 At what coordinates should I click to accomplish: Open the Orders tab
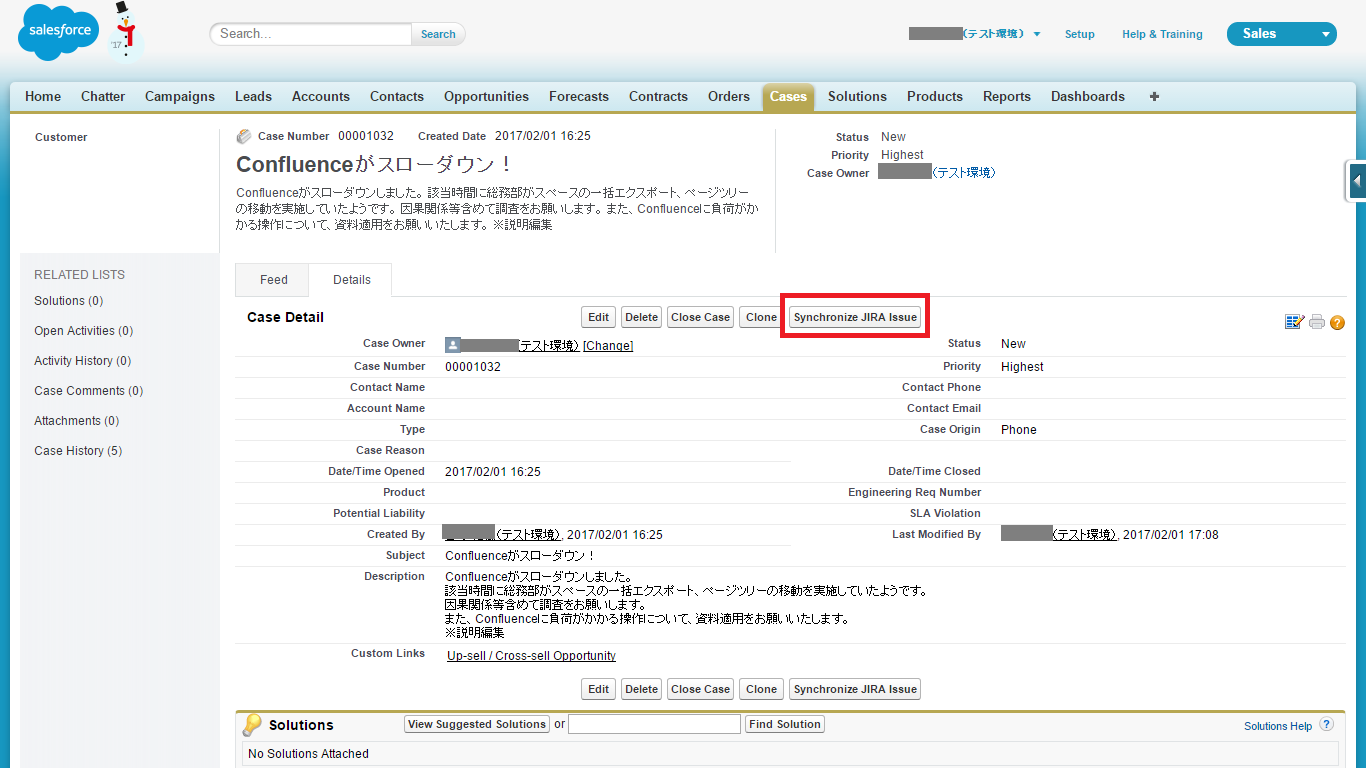point(729,97)
